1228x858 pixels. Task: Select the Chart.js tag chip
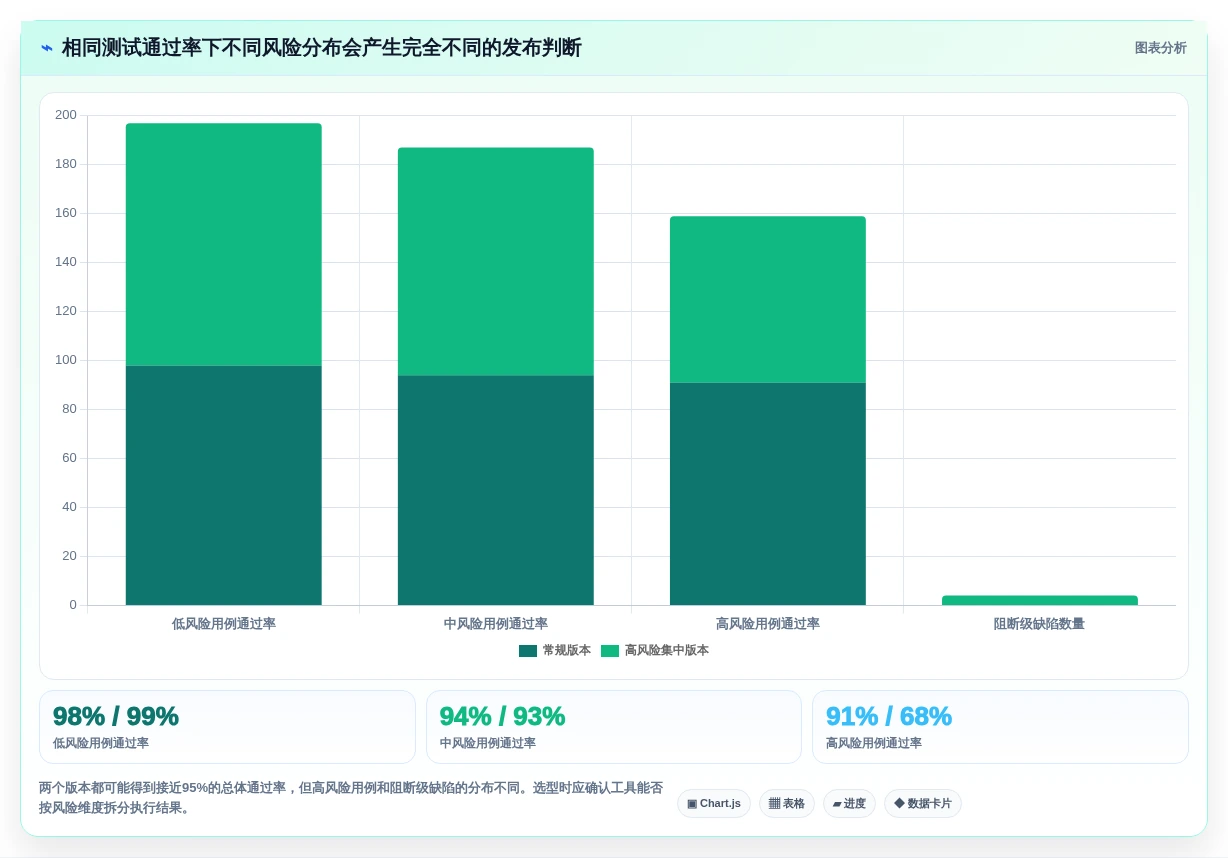pos(714,804)
